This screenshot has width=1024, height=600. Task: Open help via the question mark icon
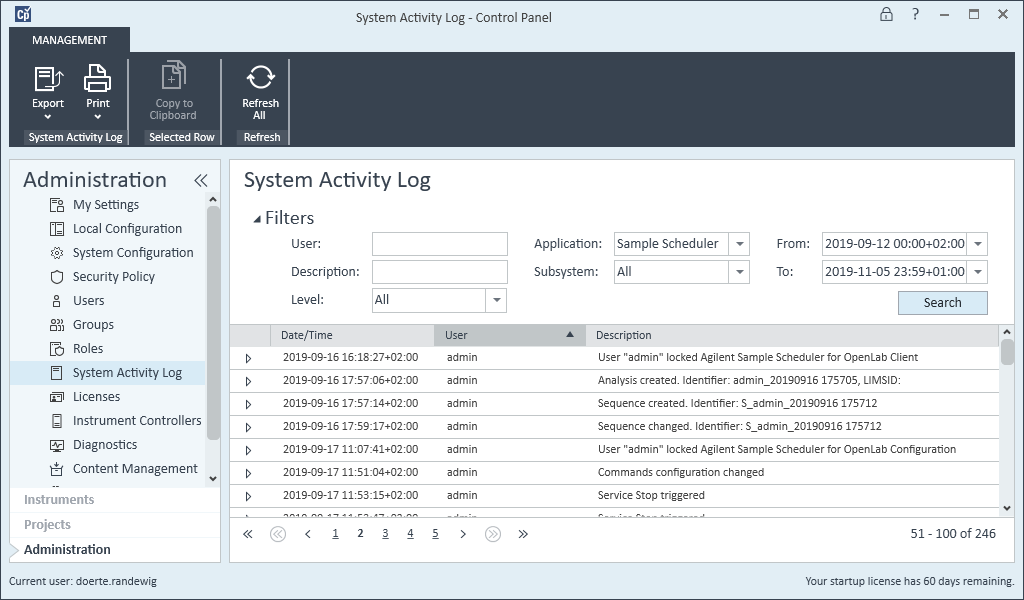[x=915, y=15]
